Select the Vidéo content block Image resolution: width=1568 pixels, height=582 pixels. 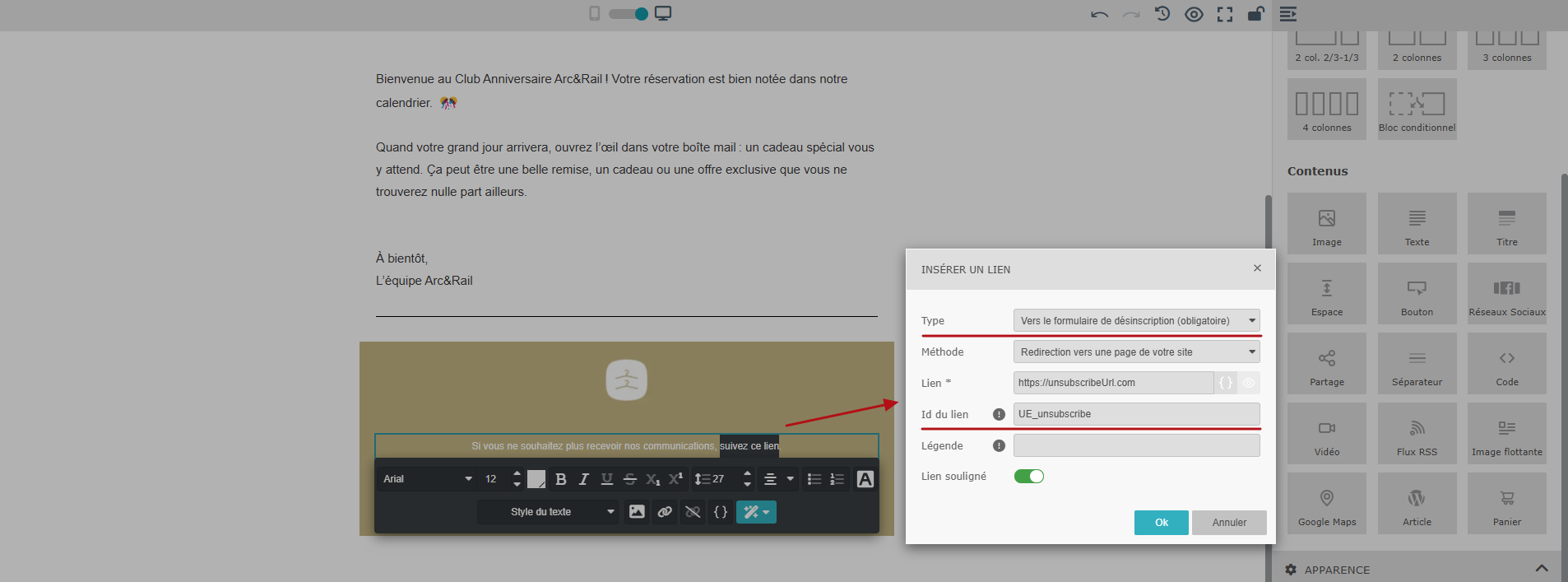(1327, 434)
